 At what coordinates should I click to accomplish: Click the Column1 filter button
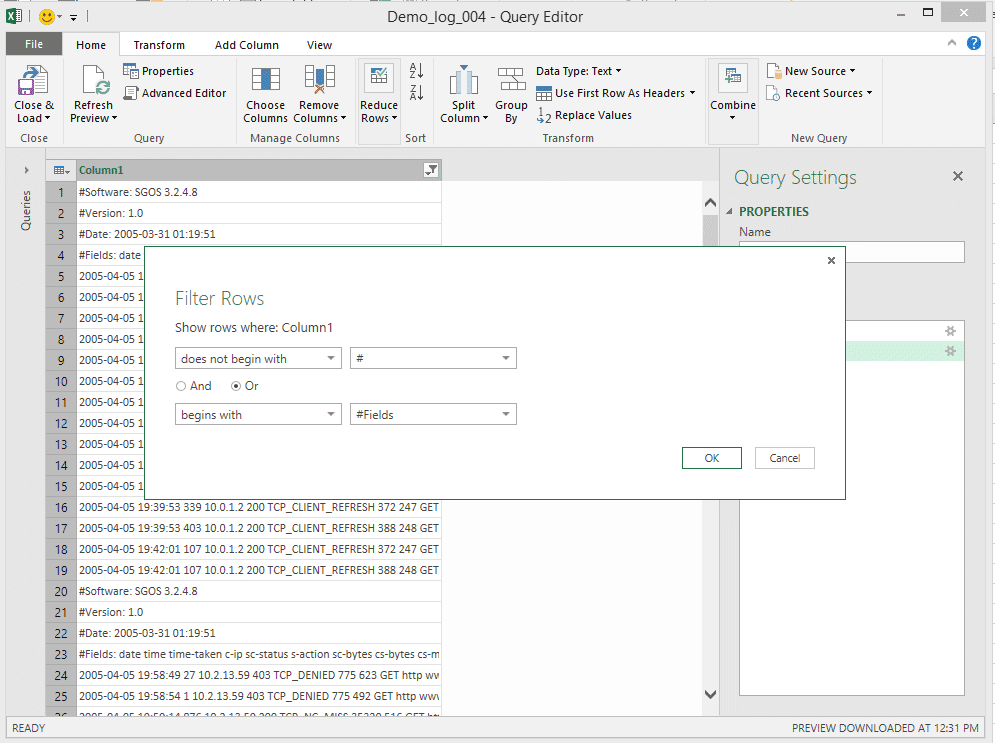click(x=431, y=170)
